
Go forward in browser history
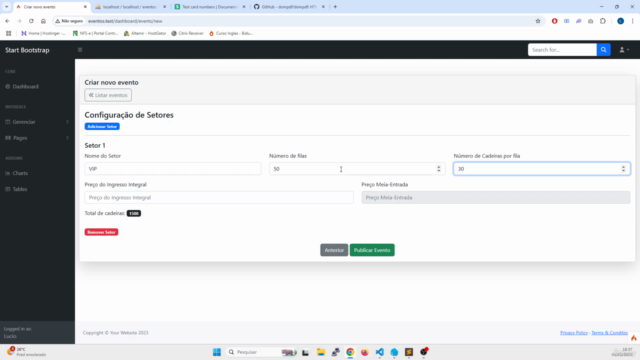(x=19, y=21)
